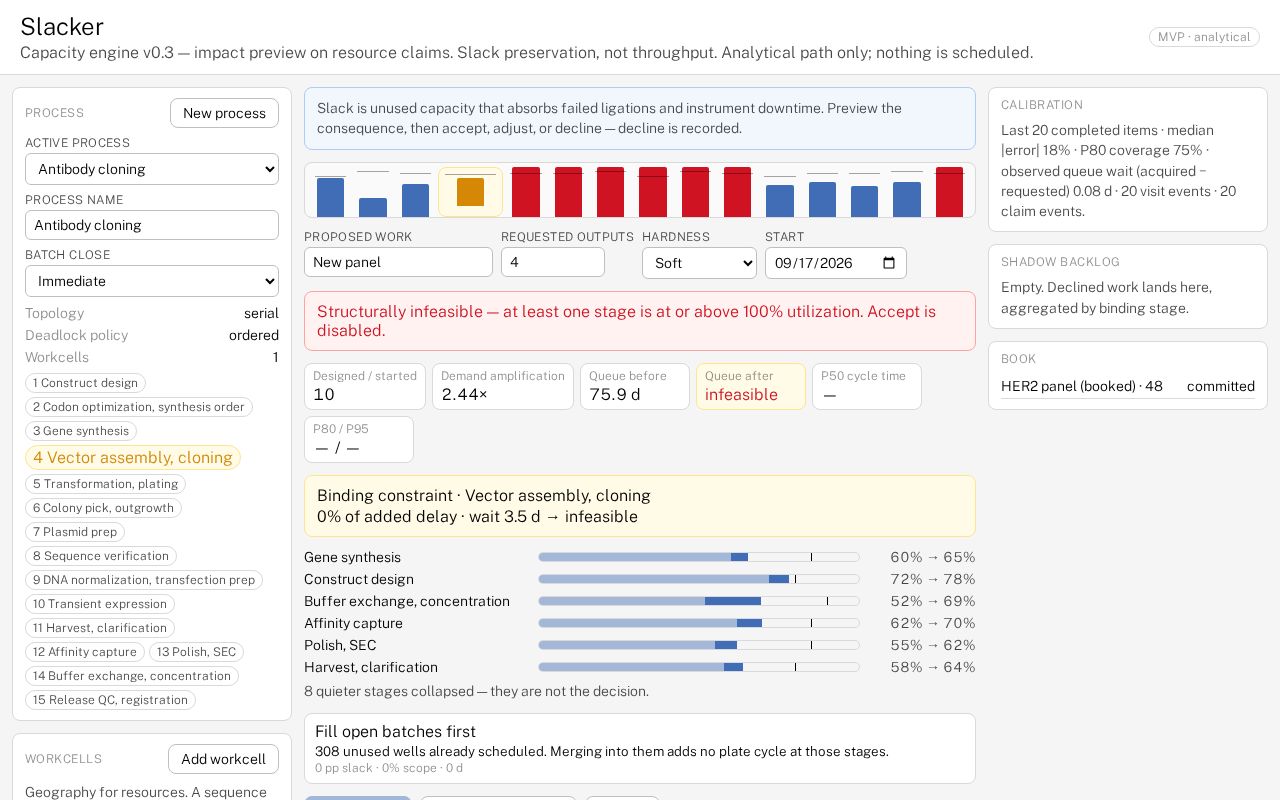Screen dimensions: 1280x800
Task: Open the Hardness dropdown set to Soft
Action: [x=699, y=263]
